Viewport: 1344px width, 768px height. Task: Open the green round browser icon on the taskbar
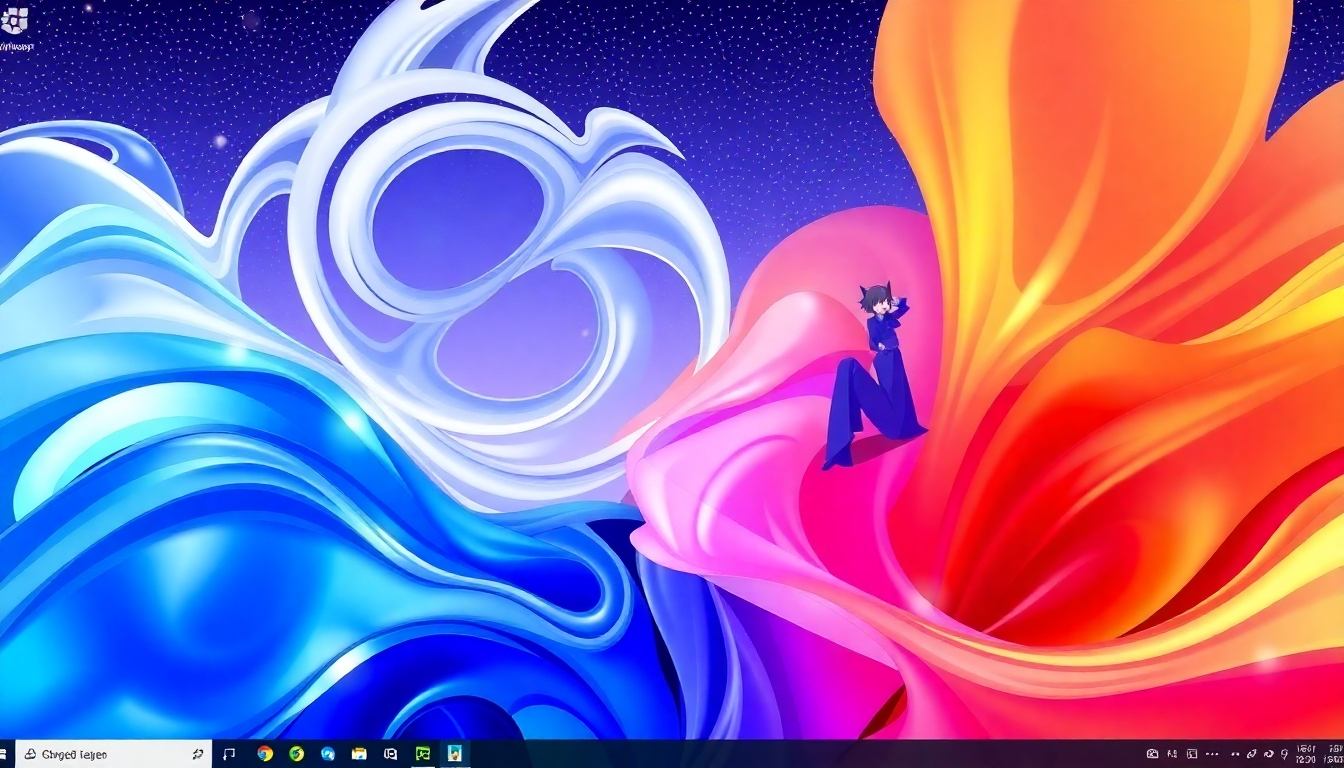tap(296, 754)
